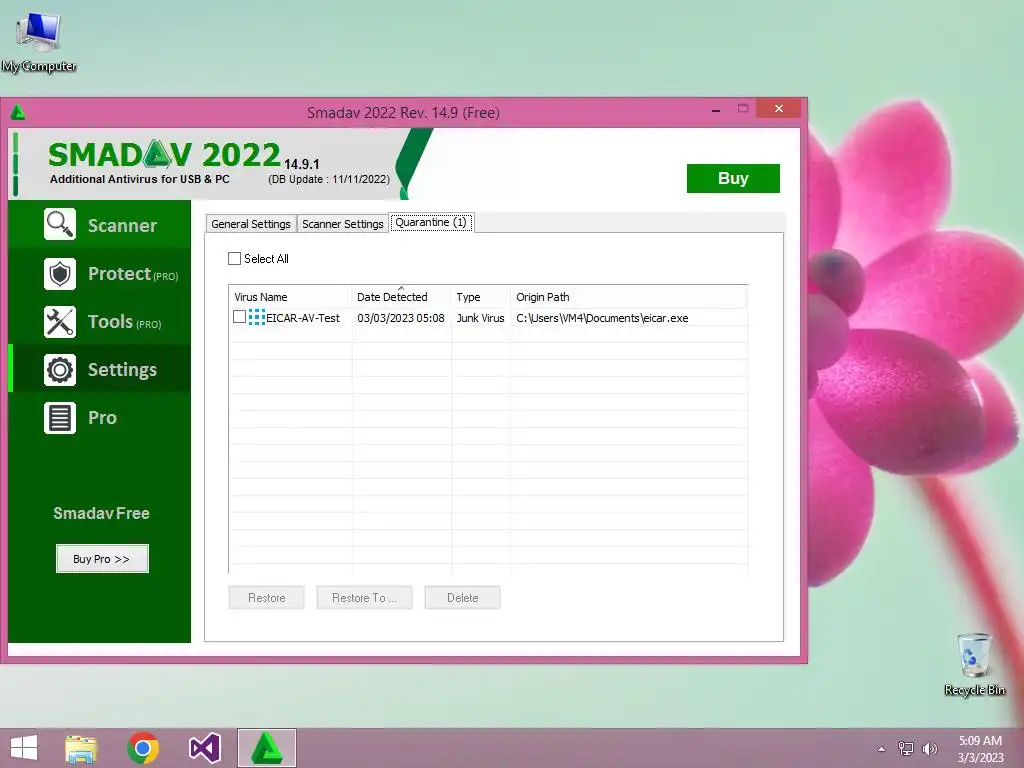Close the Smadav window

point(778,108)
